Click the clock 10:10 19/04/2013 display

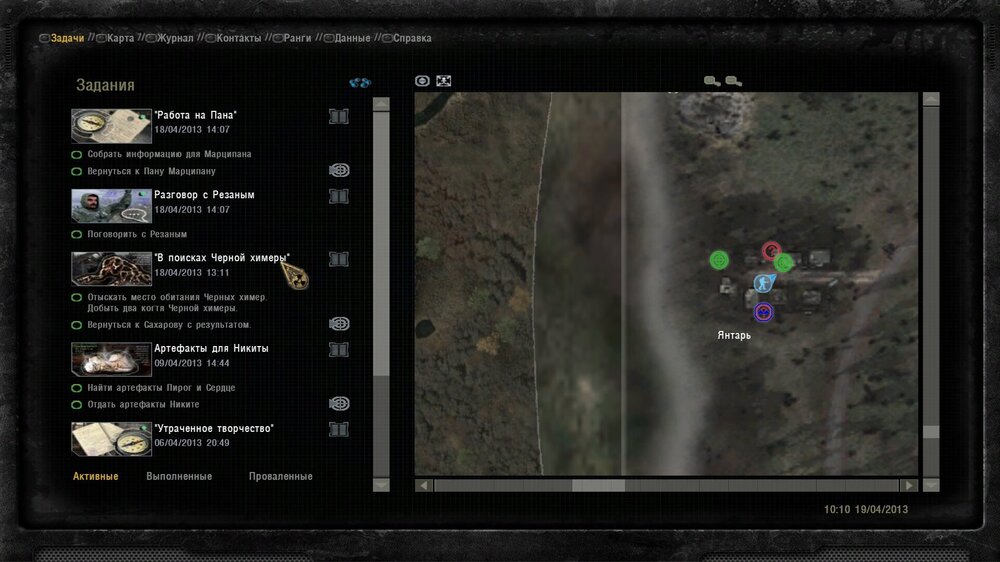(x=865, y=510)
